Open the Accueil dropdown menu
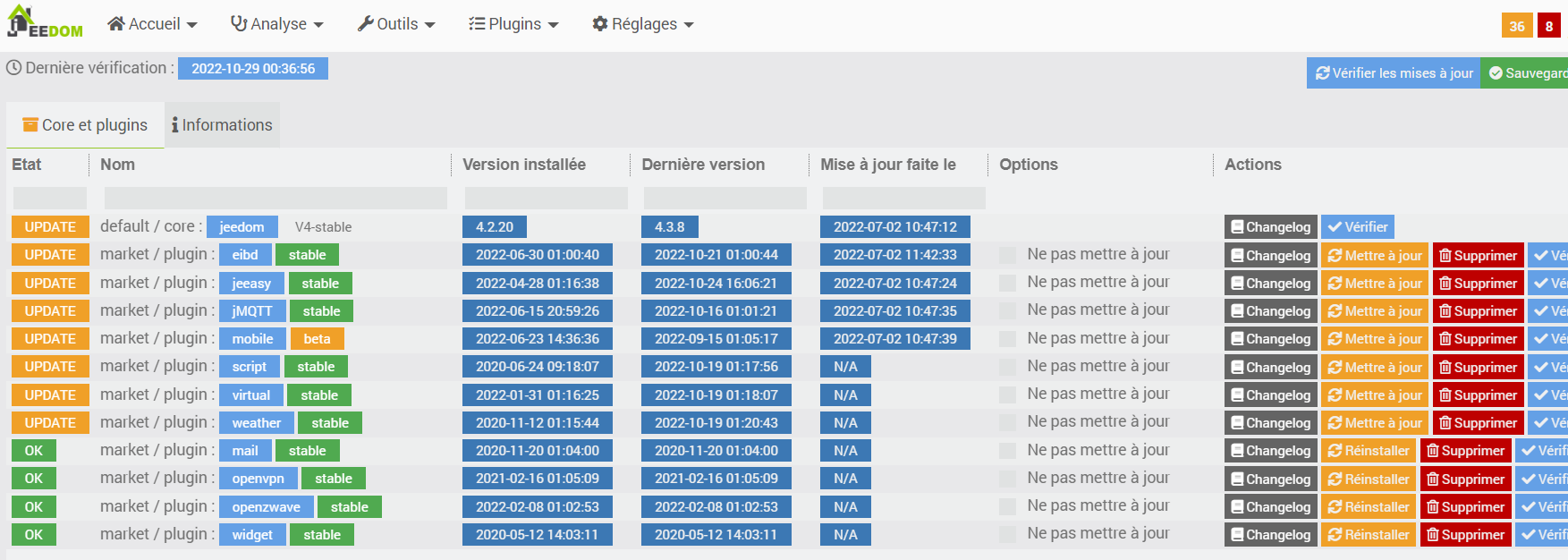Image resolution: width=1568 pixels, height=560 pixels. [x=152, y=24]
